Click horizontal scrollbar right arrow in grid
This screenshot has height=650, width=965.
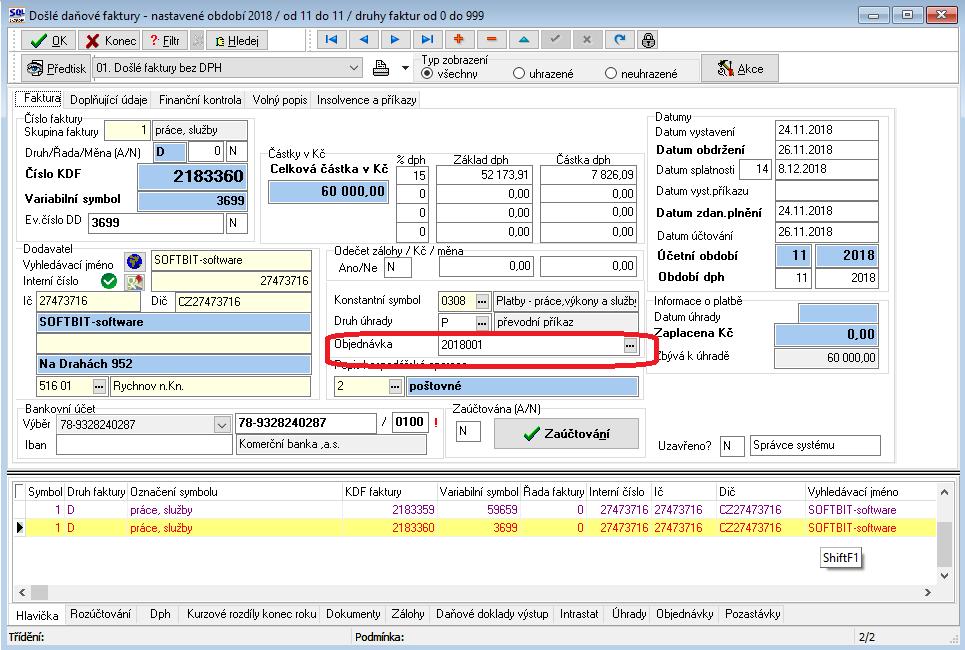pos(927,592)
